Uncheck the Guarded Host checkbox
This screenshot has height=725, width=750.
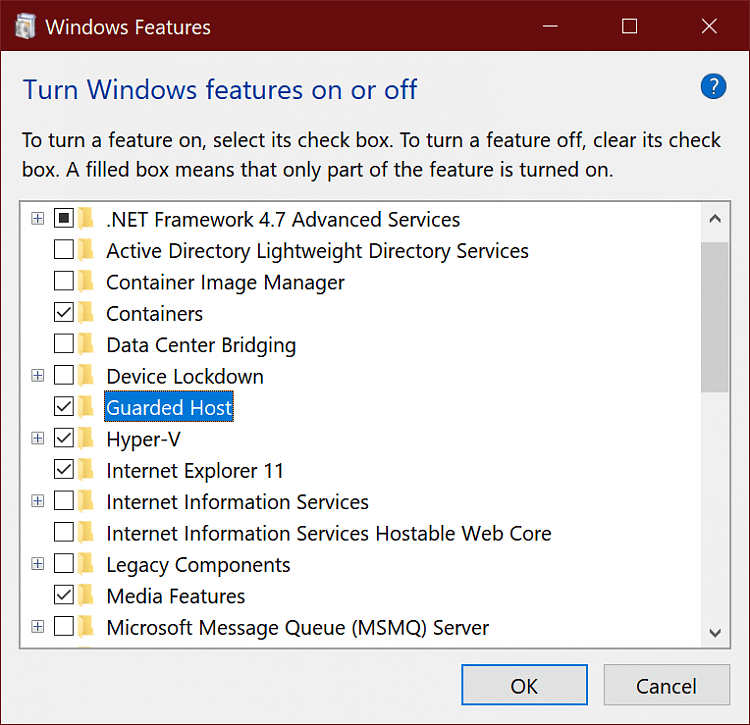[x=64, y=406]
